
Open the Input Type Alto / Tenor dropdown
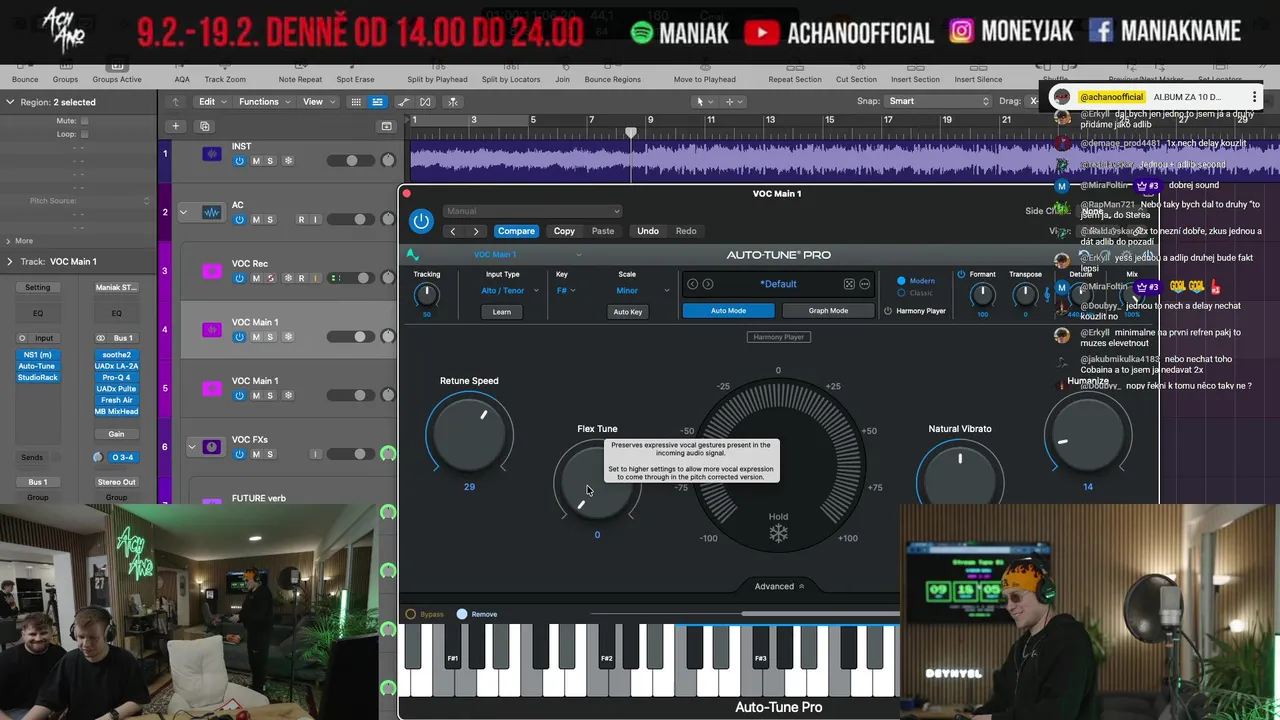coord(510,291)
